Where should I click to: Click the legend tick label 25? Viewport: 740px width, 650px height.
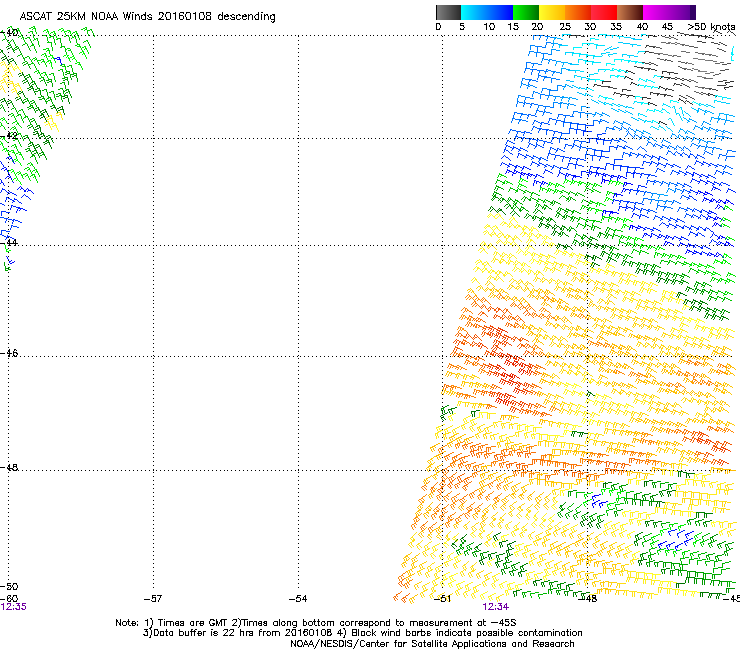coord(565,27)
